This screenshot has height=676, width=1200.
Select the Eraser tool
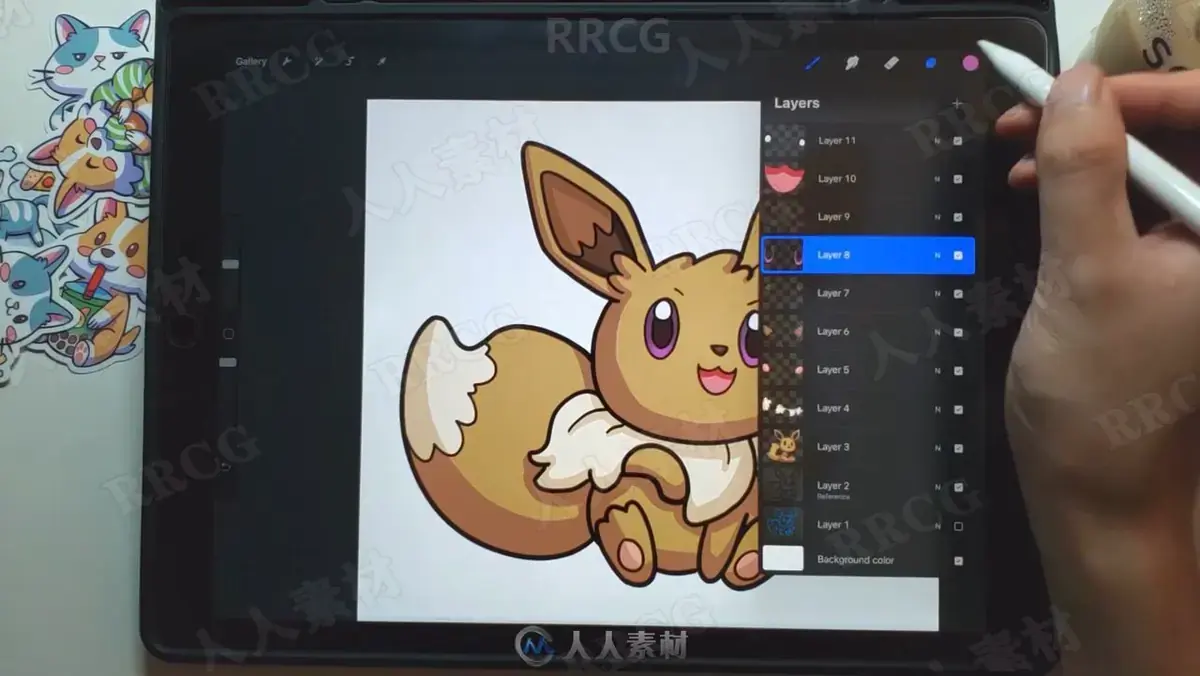click(892, 63)
